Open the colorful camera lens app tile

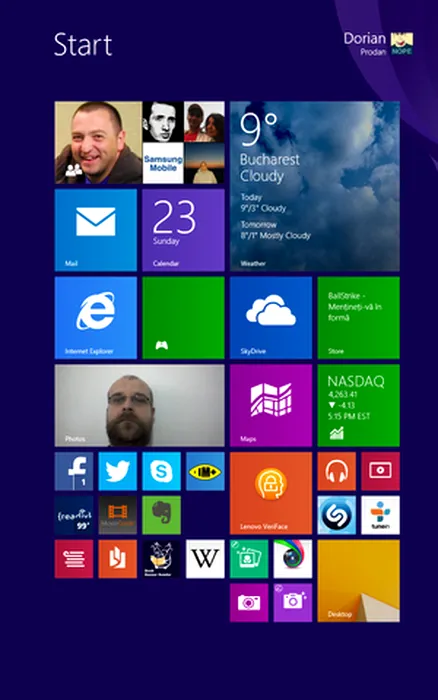pyautogui.click(x=293, y=559)
